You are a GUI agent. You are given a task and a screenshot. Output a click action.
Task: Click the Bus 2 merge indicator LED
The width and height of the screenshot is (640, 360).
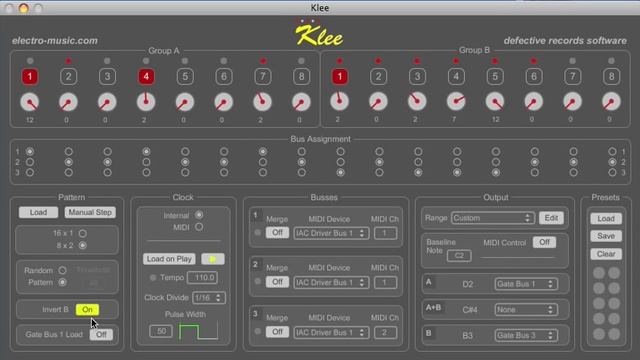(x=257, y=281)
